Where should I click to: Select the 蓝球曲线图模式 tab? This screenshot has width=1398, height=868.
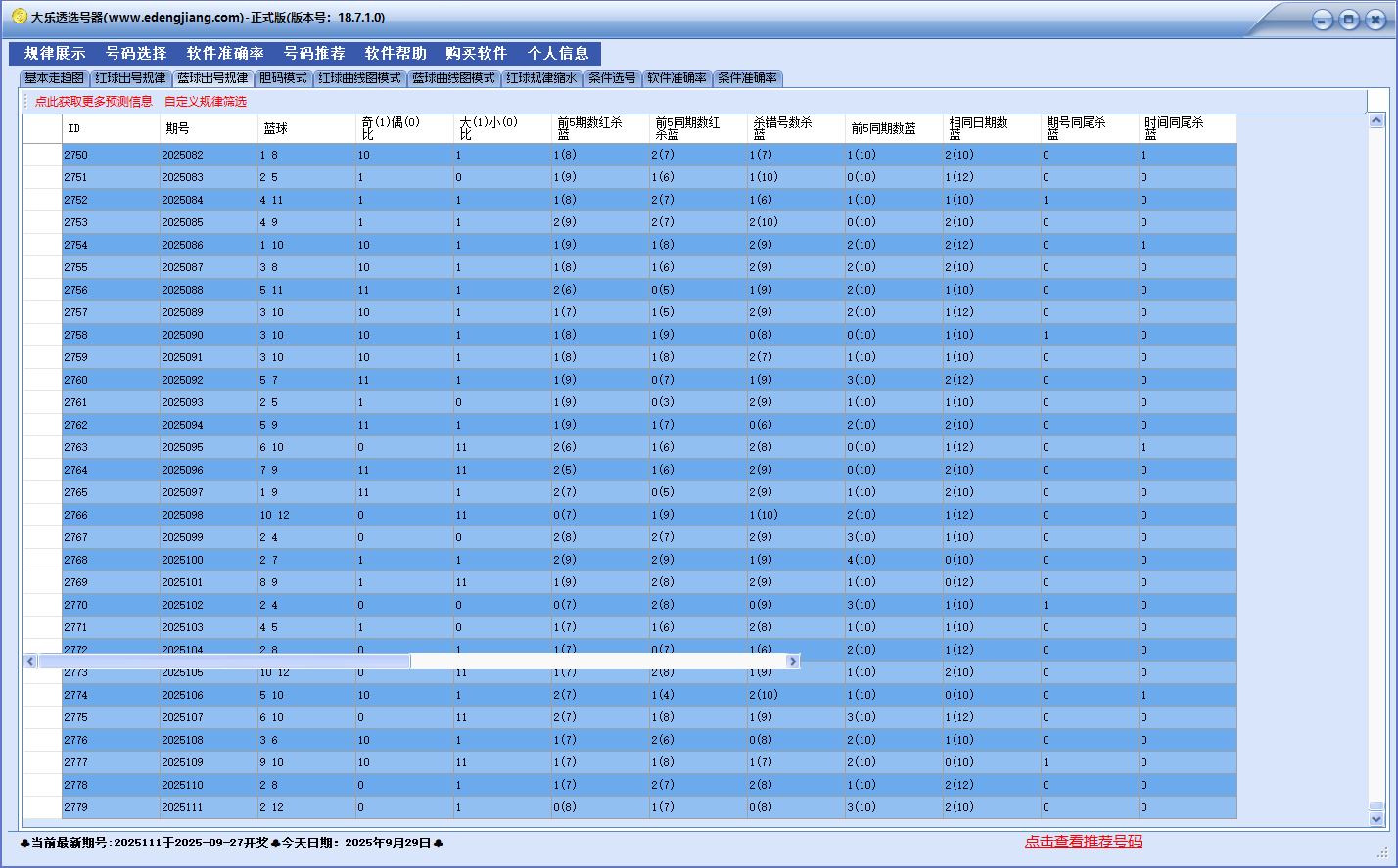pyautogui.click(x=453, y=78)
